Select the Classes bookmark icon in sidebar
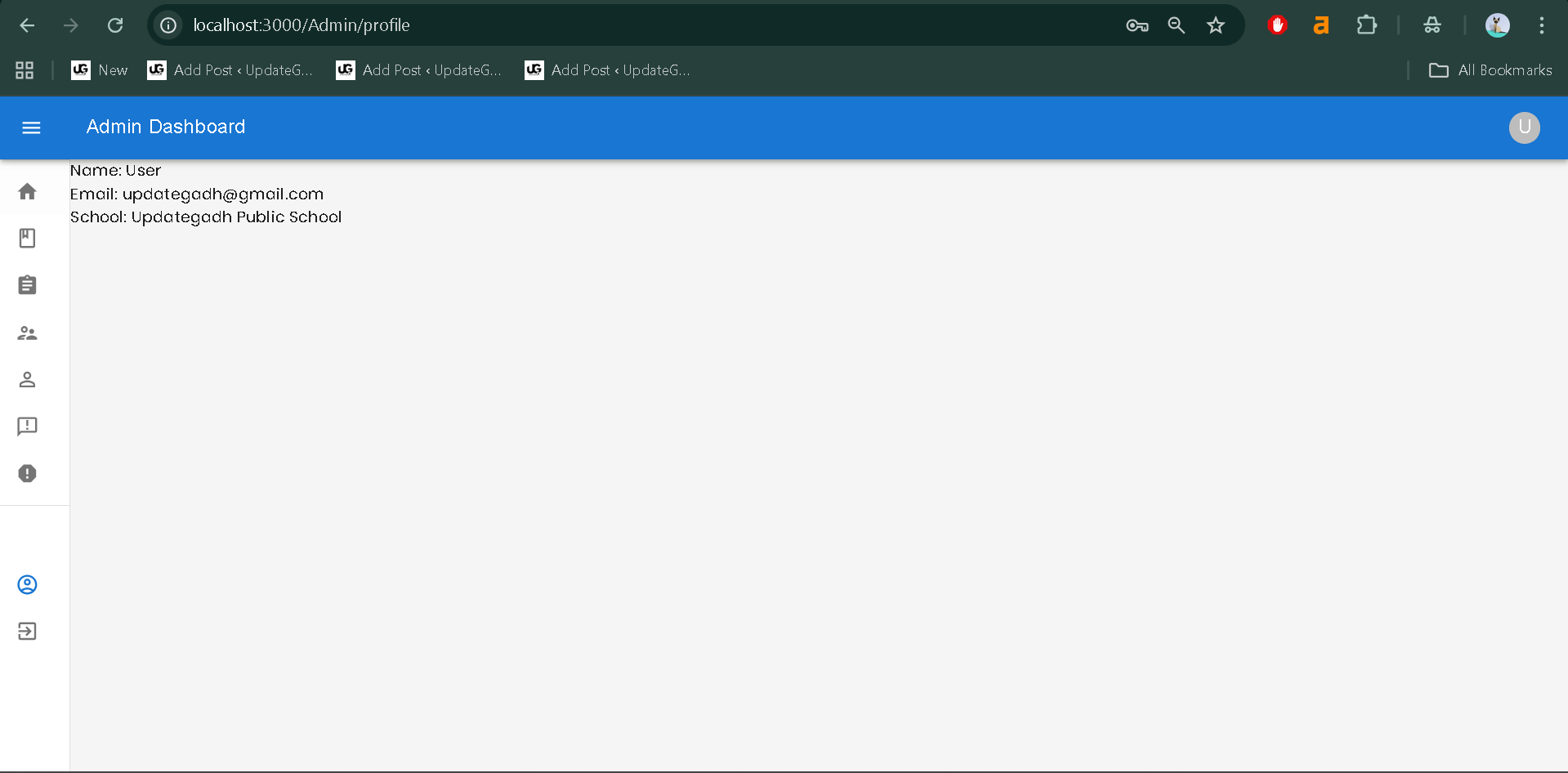Screen dimensions: 1568x773 click(x=27, y=238)
